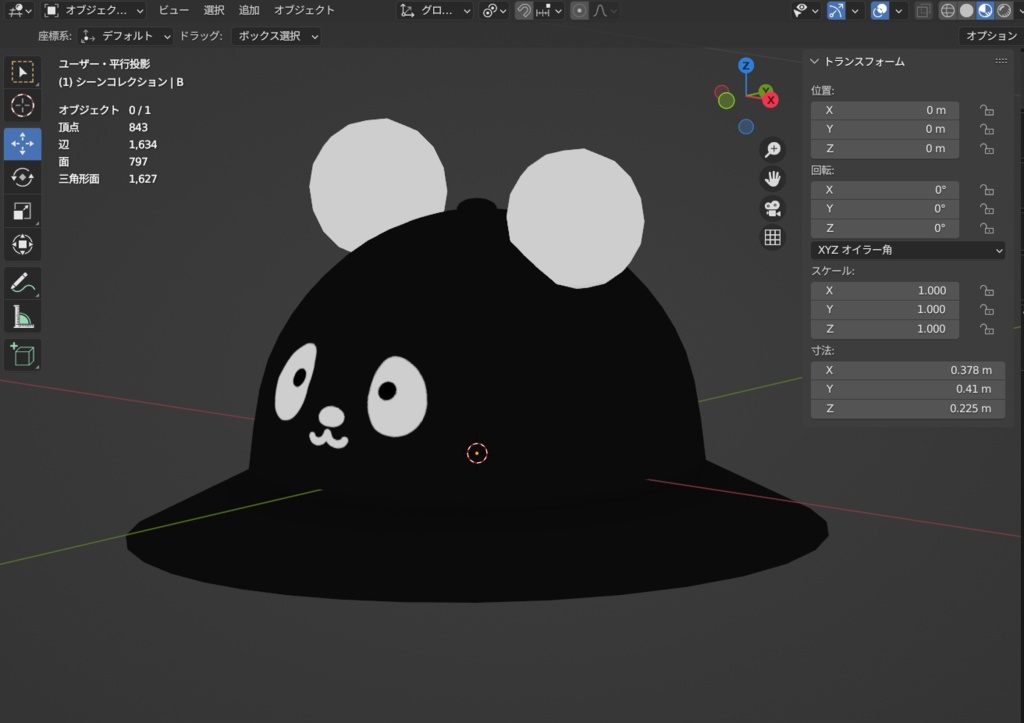The width and height of the screenshot is (1024, 723).
Task: Click the オプション button
Action: [x=990, y=36]
